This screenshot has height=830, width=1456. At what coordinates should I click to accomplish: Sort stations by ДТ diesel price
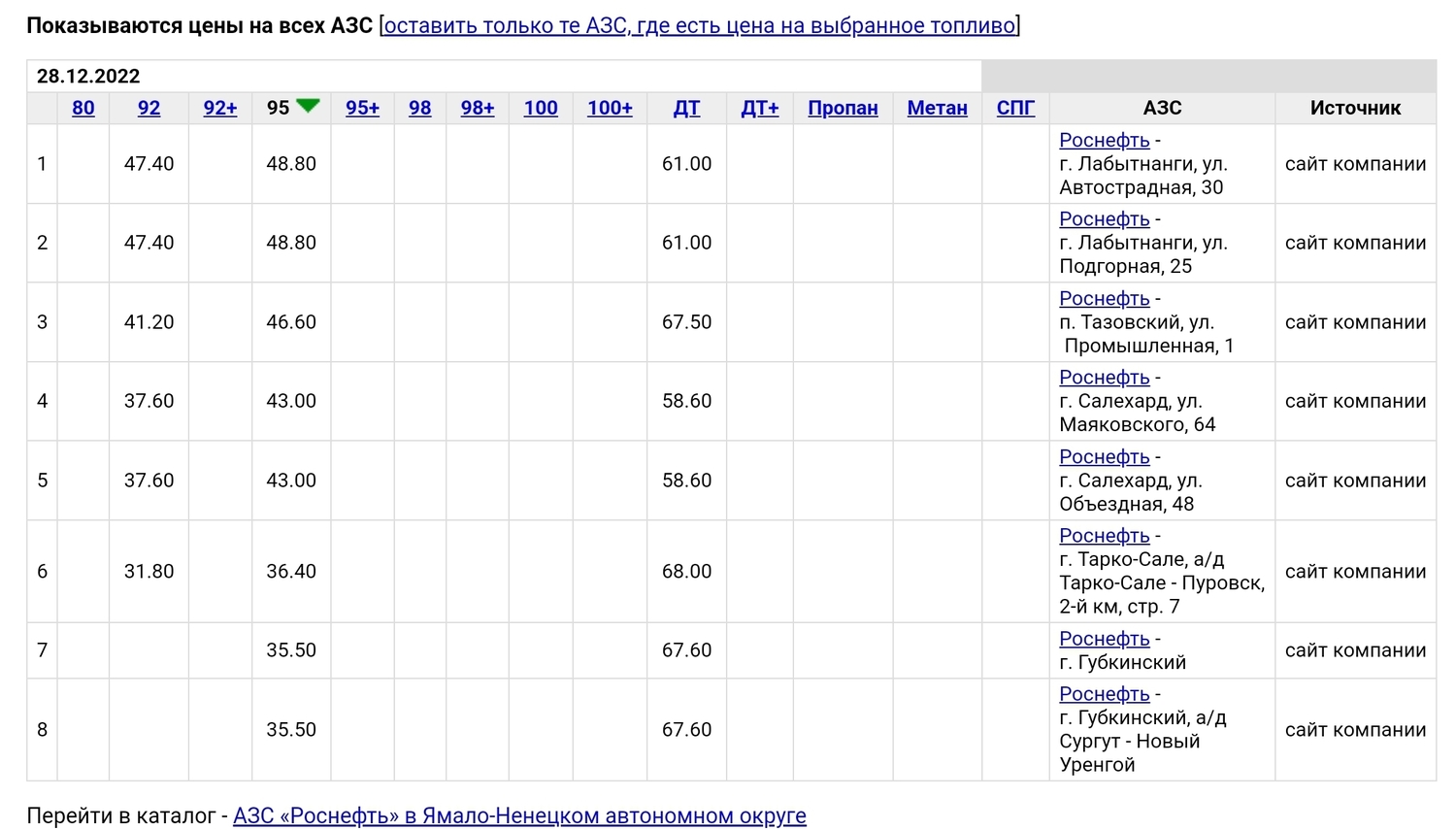pos(686,108)
